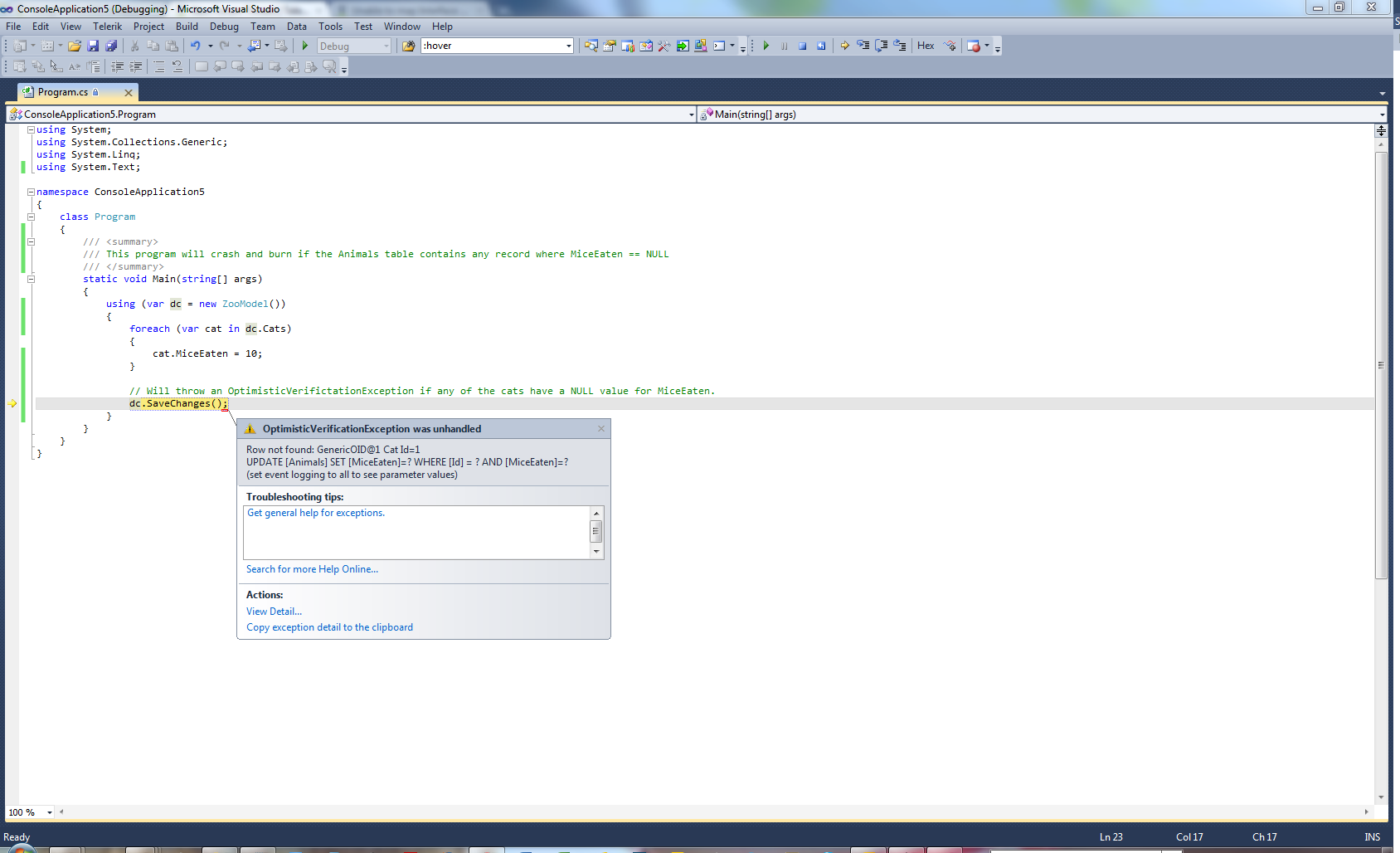Collapse the summary comment block
The image size is (1400, 853).
(31, 241)
